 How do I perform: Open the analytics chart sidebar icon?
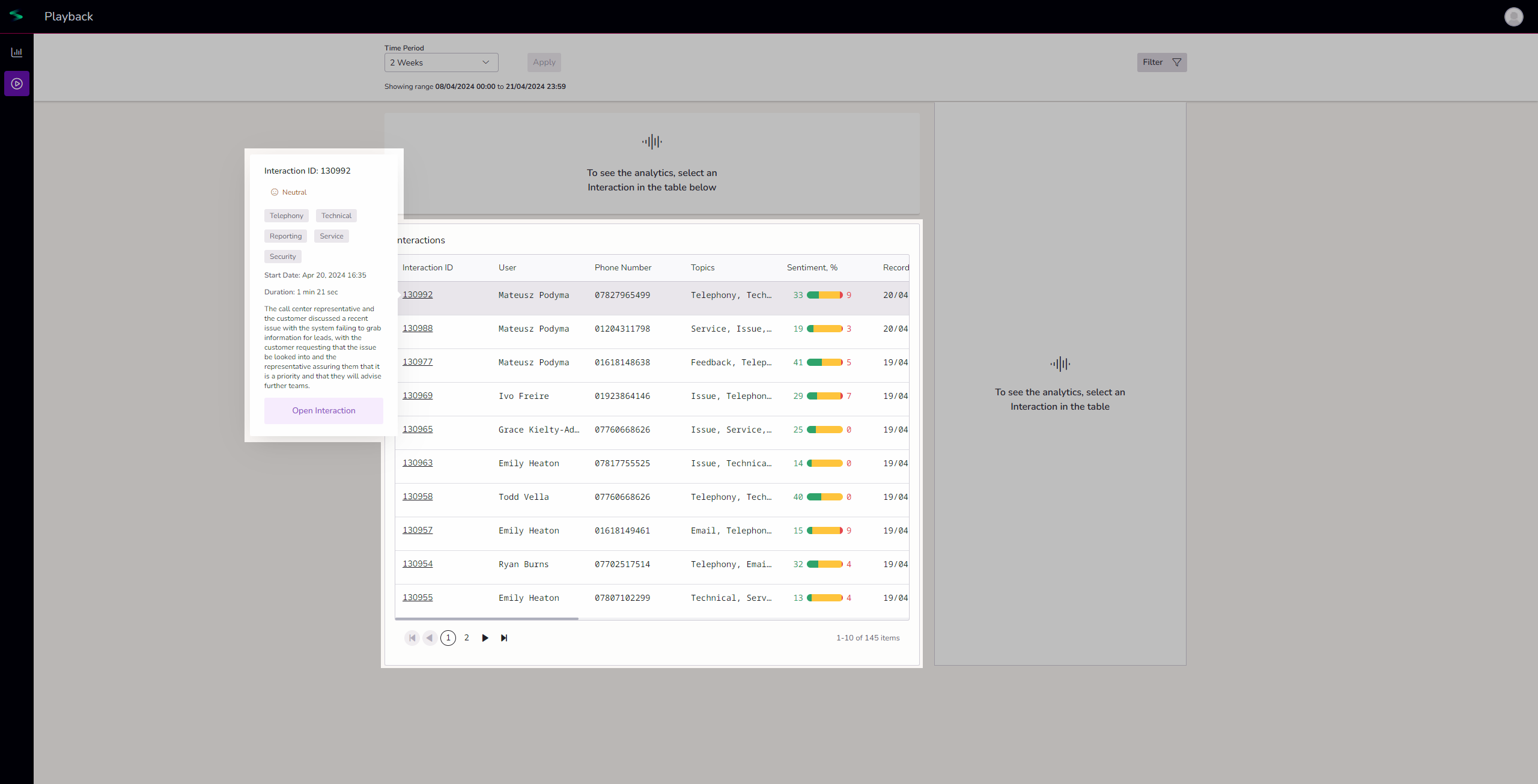click(x=17, y=52)
